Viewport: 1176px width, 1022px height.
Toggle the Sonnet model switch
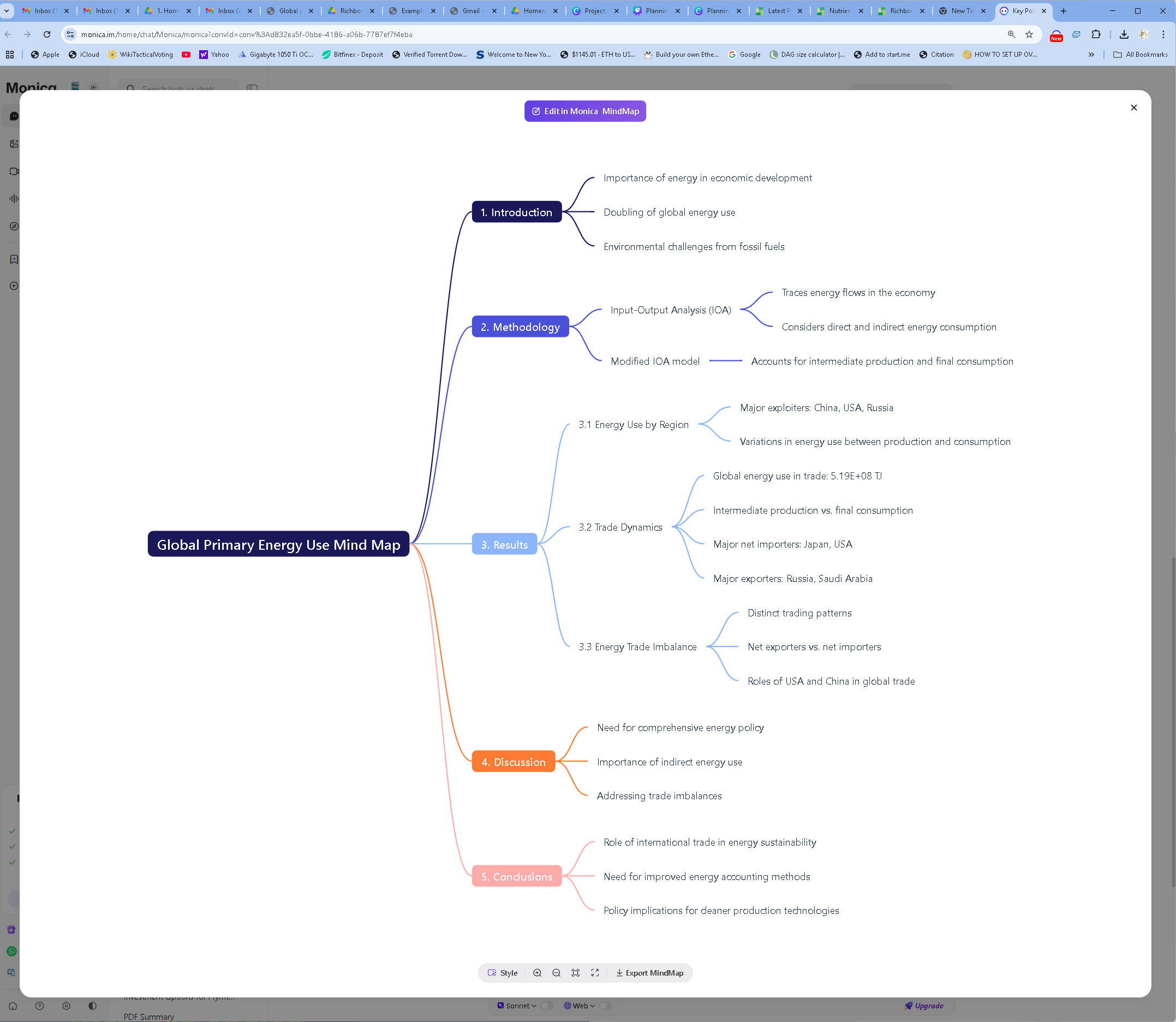pyautogui.click(x=546, y=1006)
